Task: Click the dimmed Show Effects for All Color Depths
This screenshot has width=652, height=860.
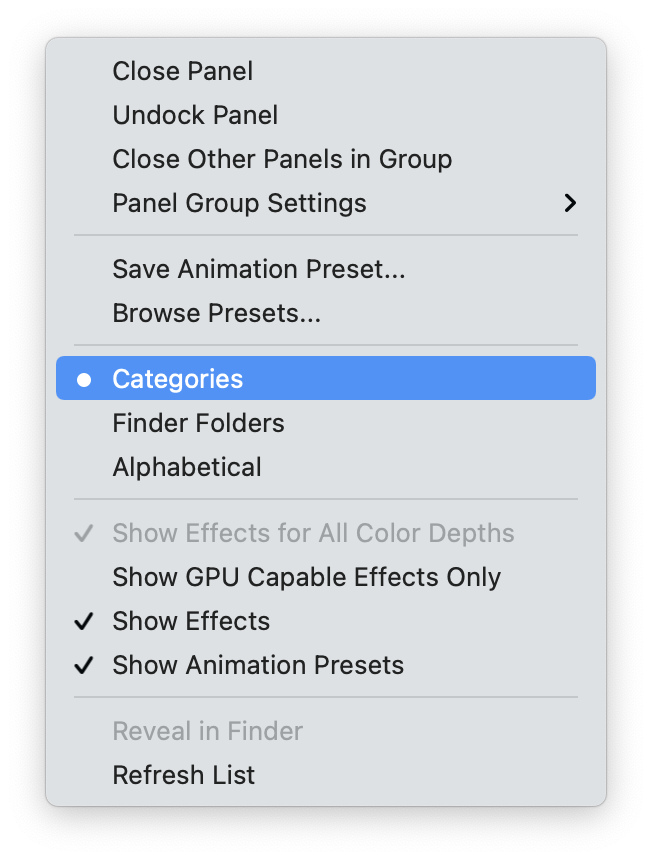Action: [x=313, y=533]
